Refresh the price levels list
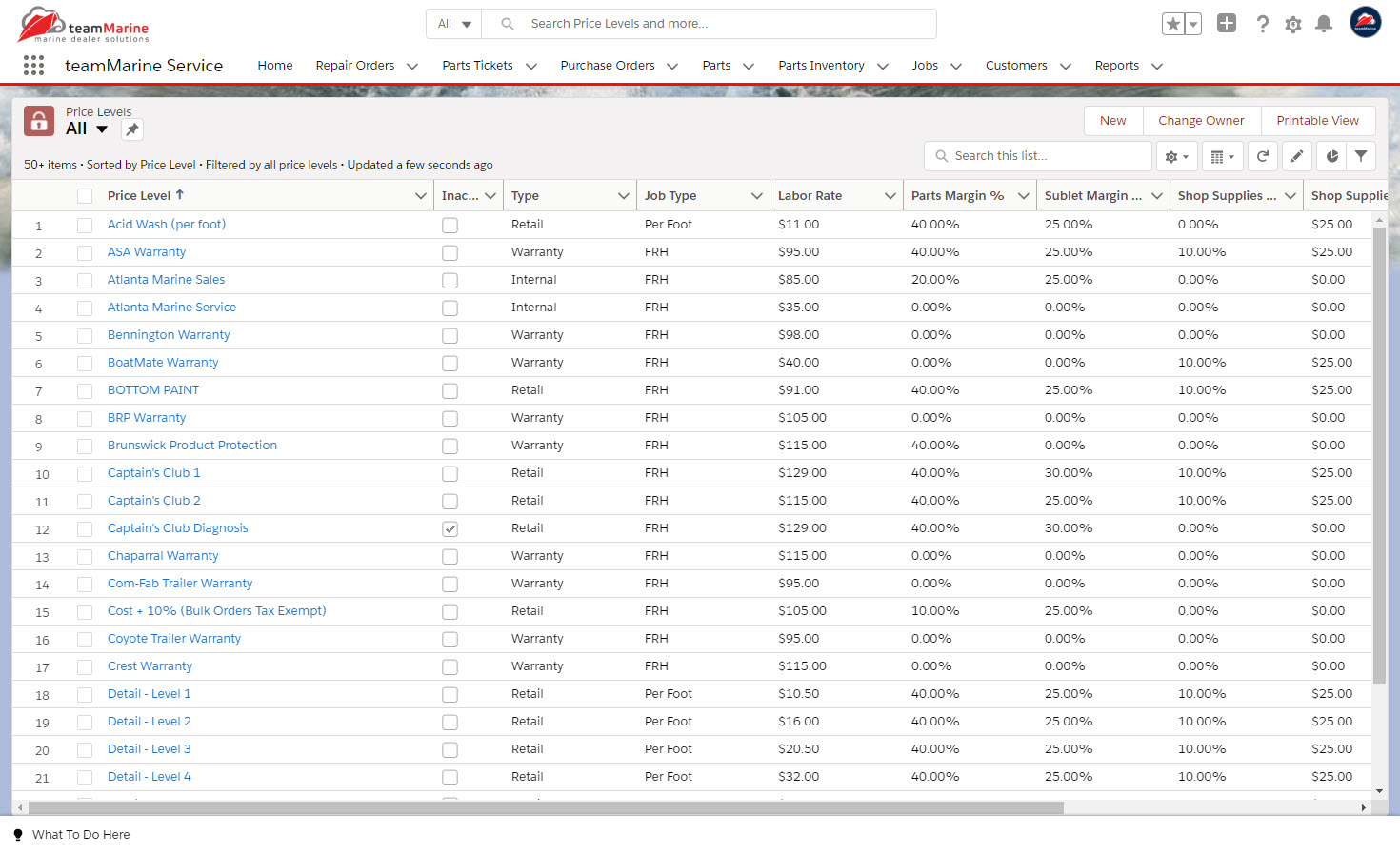This screenshot has height=854, width=1400. 1263,156
